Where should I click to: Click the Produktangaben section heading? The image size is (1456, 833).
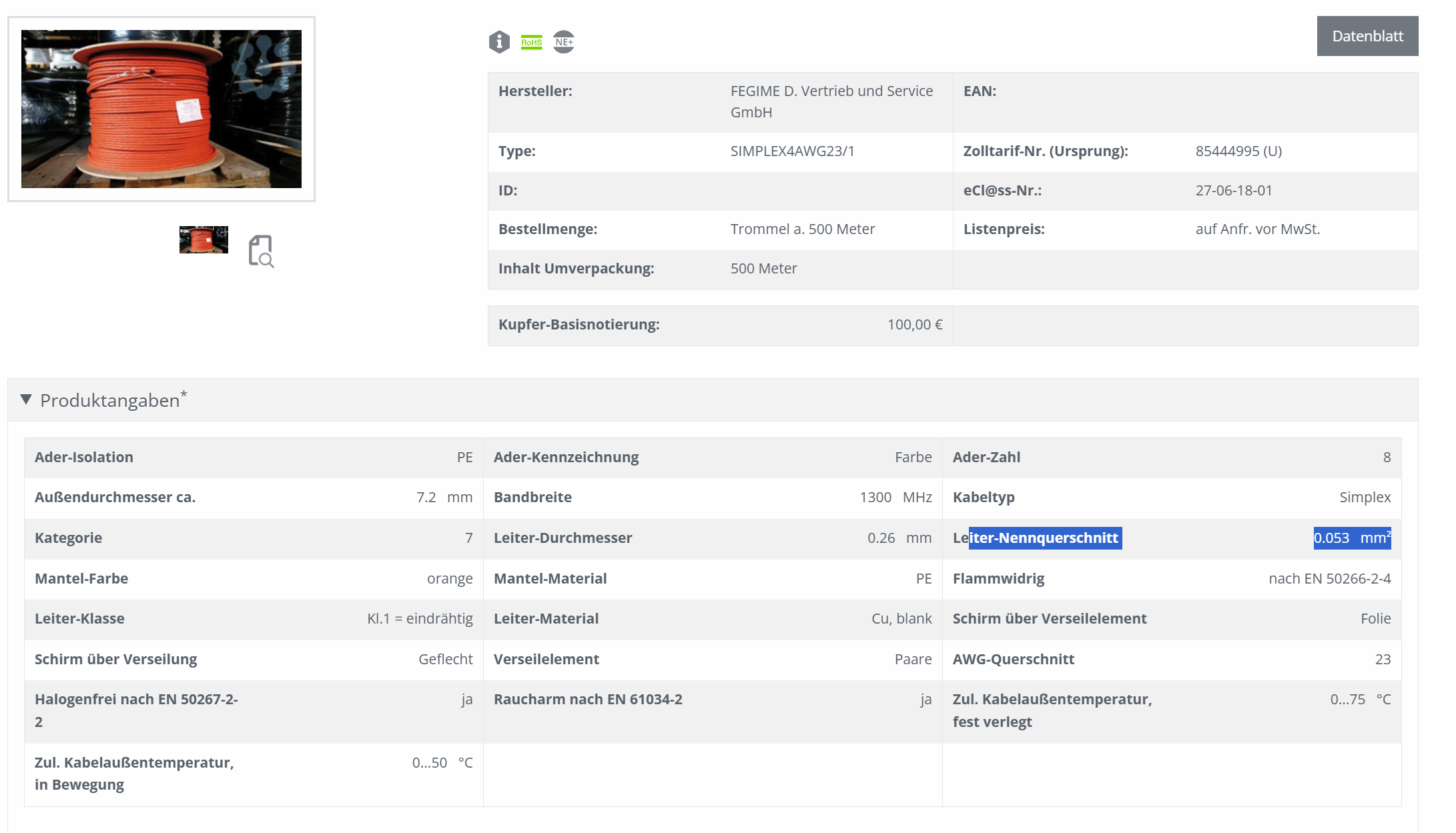pyautogui.click(x=110, y=400)
